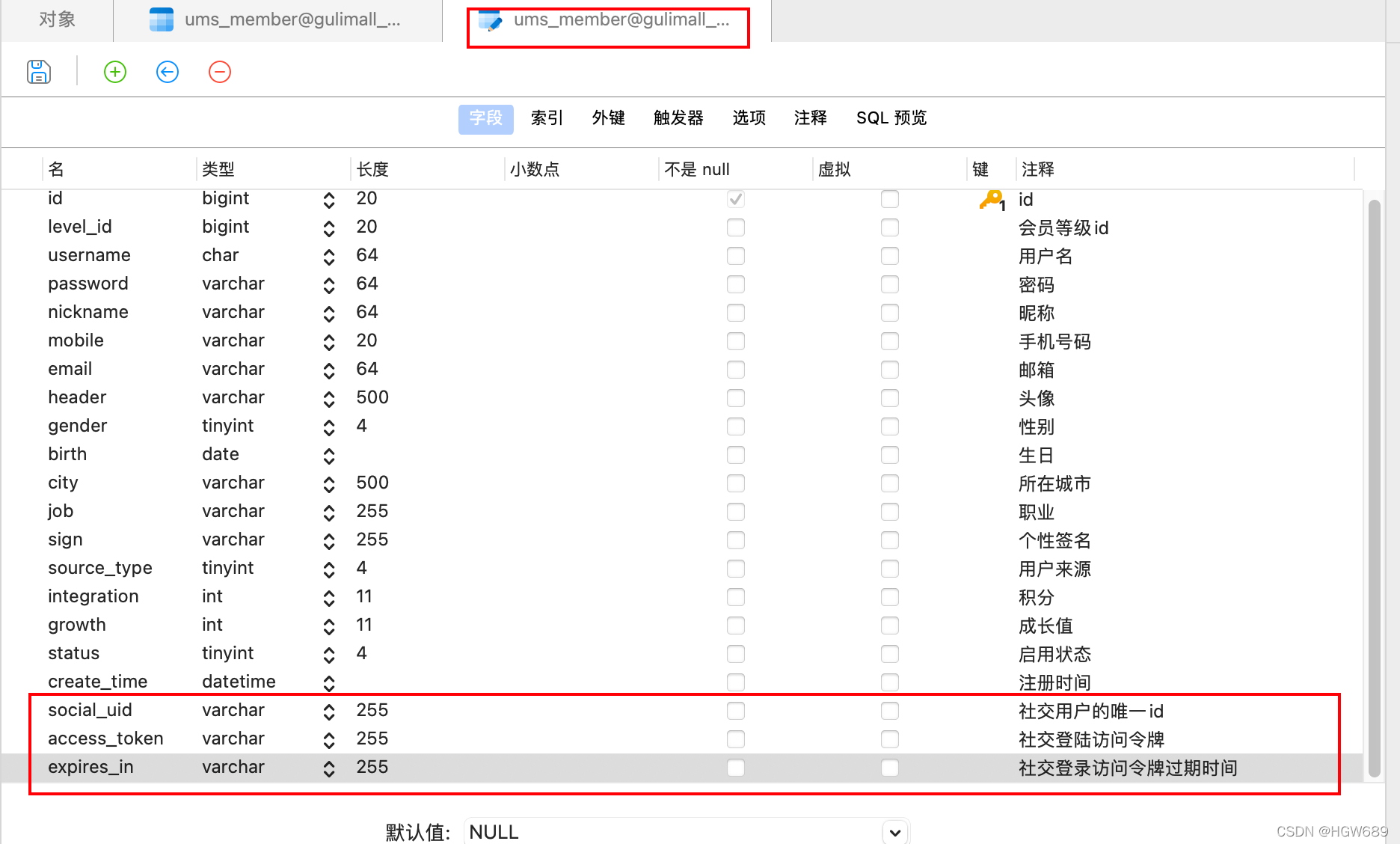The image size is (1400, 844).
Task: Toggle virtual checkbox for password row
Action: click(890, 284)
